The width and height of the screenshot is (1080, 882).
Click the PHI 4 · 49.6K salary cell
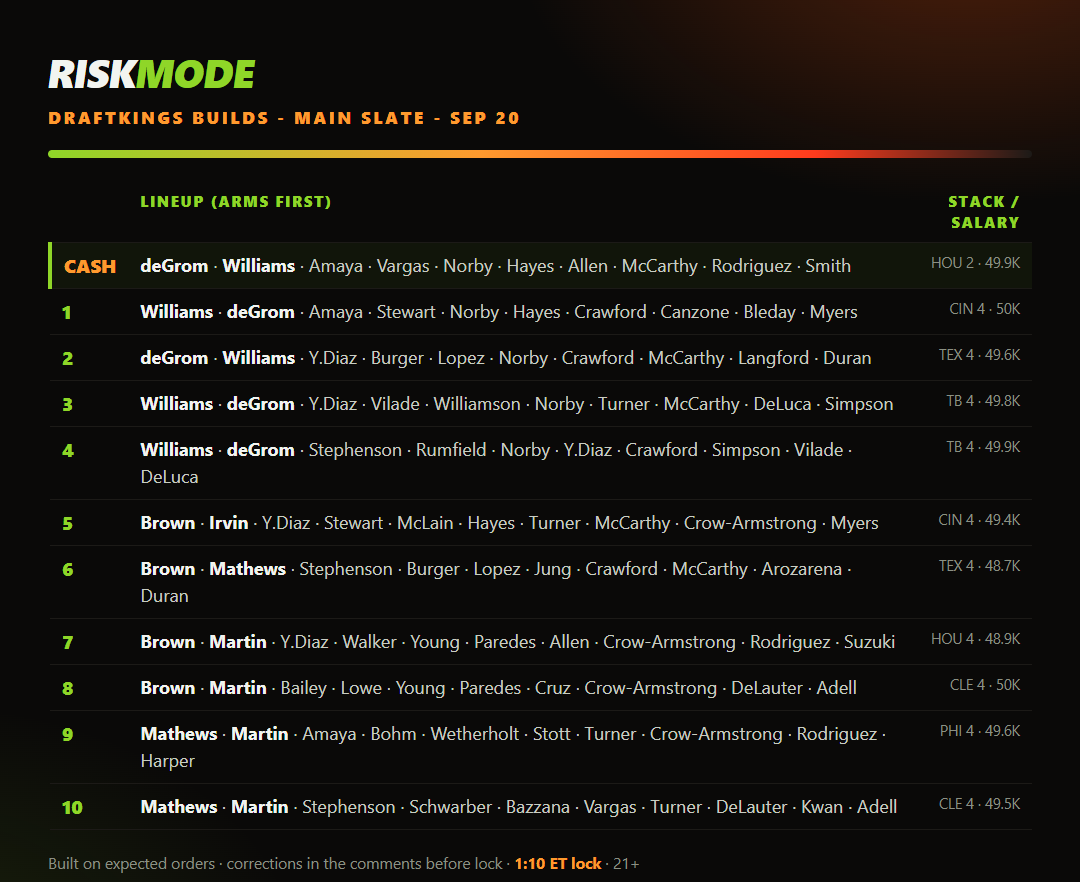click(x=979, y=732)
